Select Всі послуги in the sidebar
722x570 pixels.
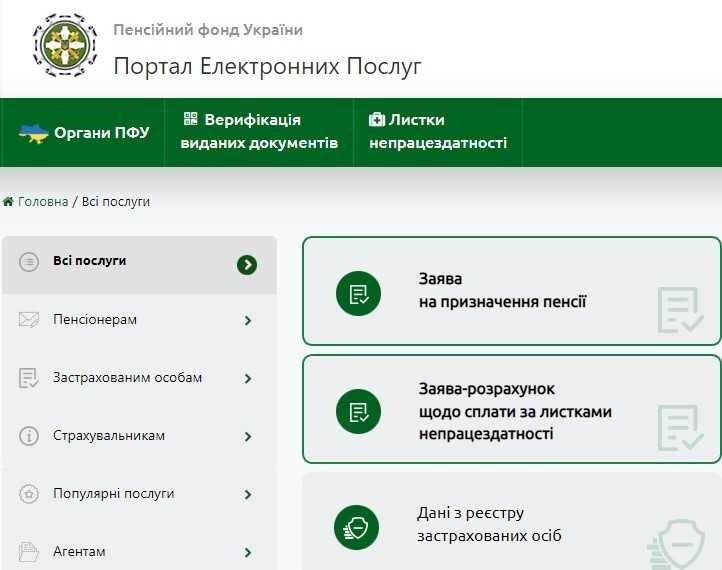tap(140, 265)
